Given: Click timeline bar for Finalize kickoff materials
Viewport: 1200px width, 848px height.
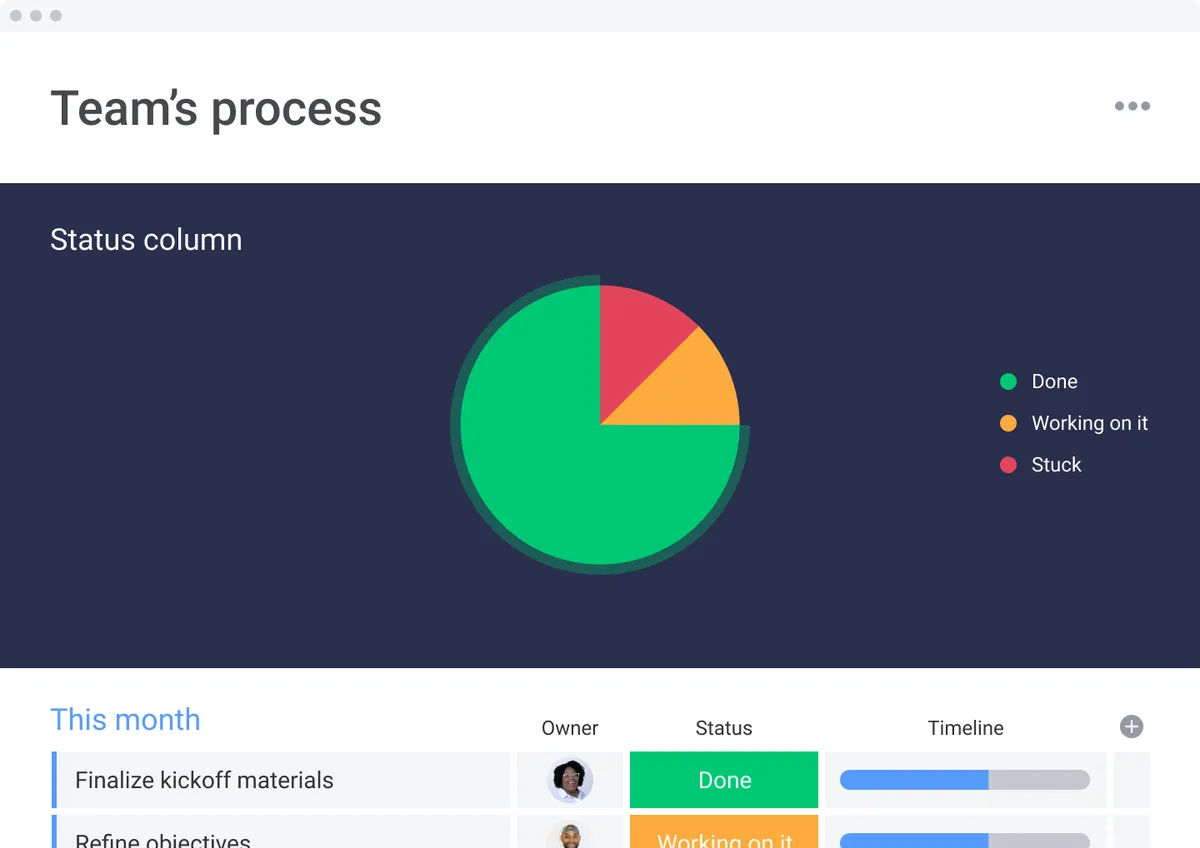Looking at the screenshot, I should [x=965, y=780].
